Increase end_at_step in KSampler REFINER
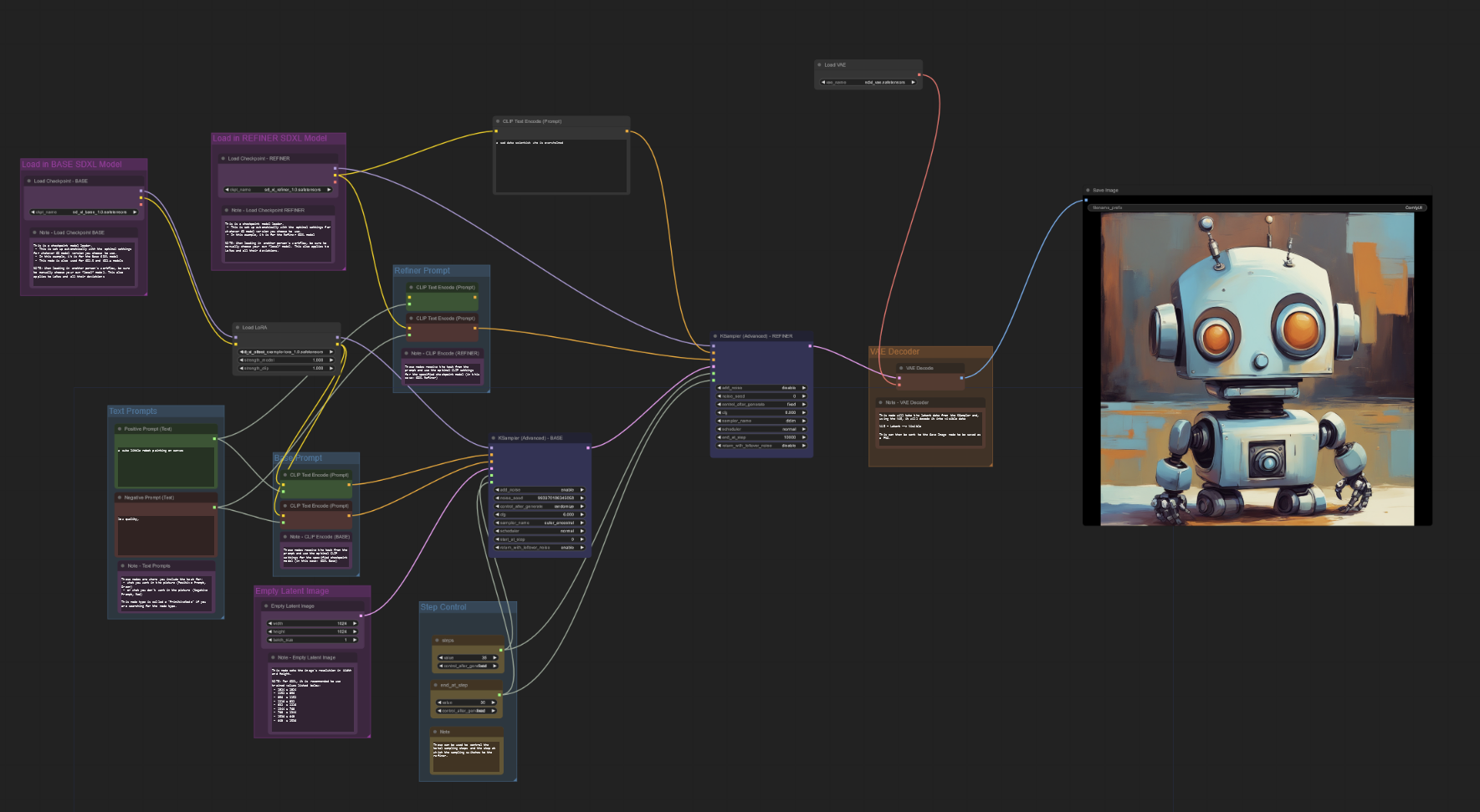This screenshot has height=812, width=1480. click(x=803, y=437)
